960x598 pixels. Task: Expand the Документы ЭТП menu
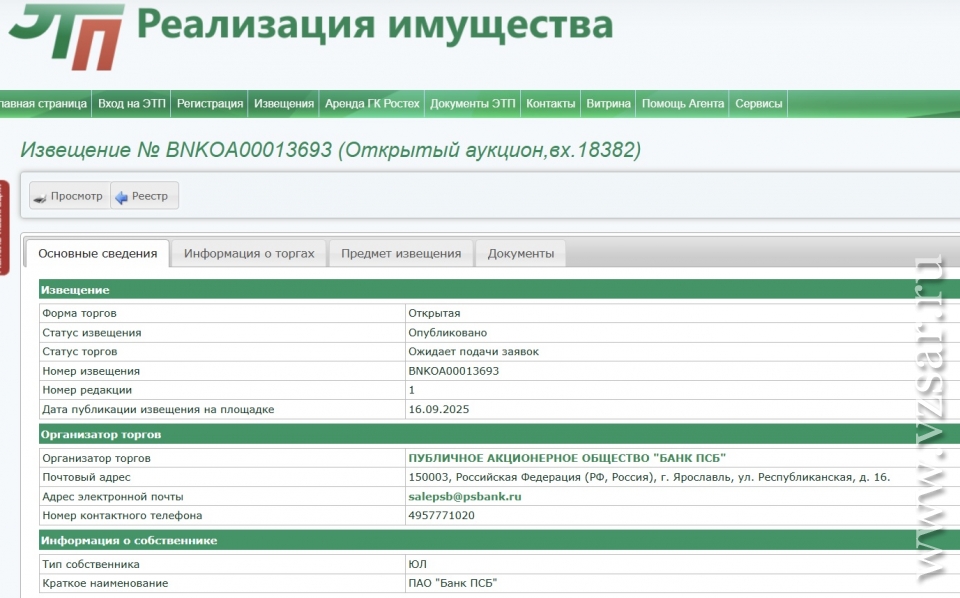click(x=473, y=104)
